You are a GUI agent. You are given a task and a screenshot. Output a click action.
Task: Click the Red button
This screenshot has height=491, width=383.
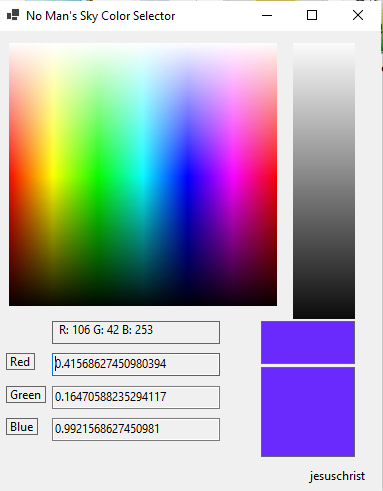click(20, 362)
